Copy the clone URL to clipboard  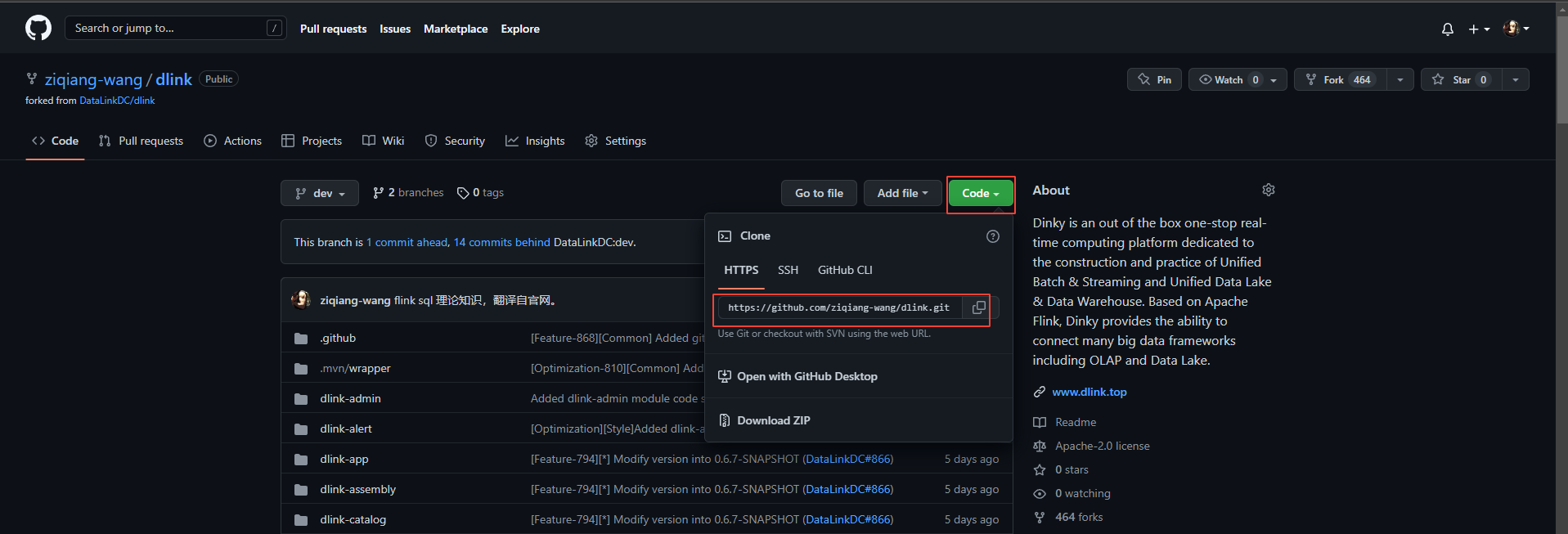(978, 307)
